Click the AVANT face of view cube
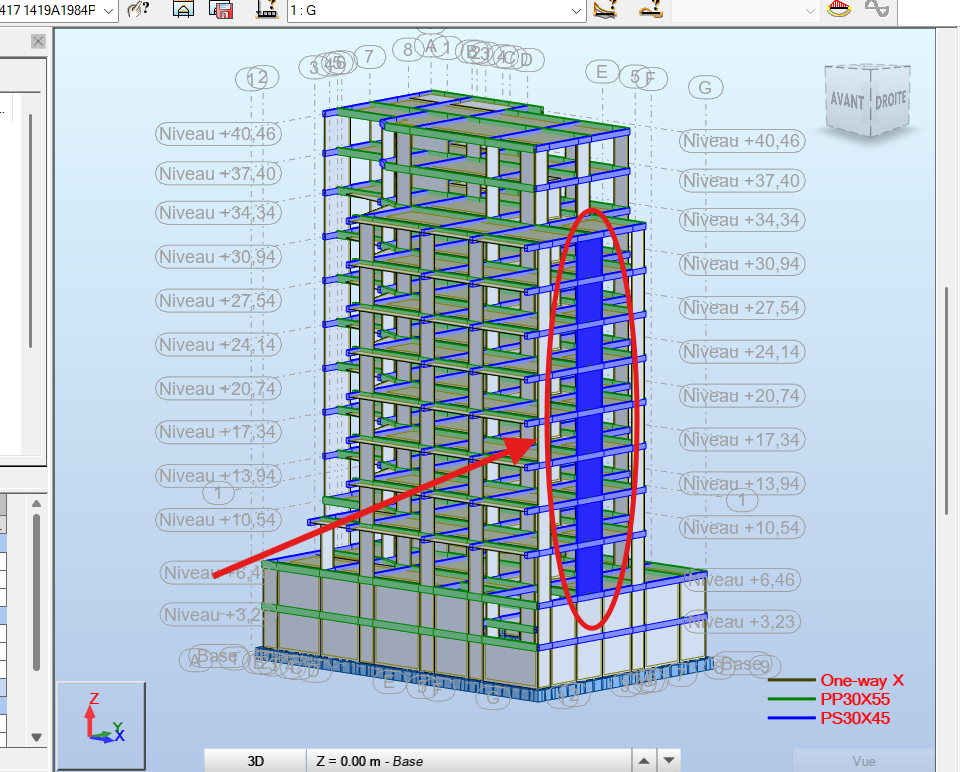The image size is (960, 772). click(x=847, y=103)
